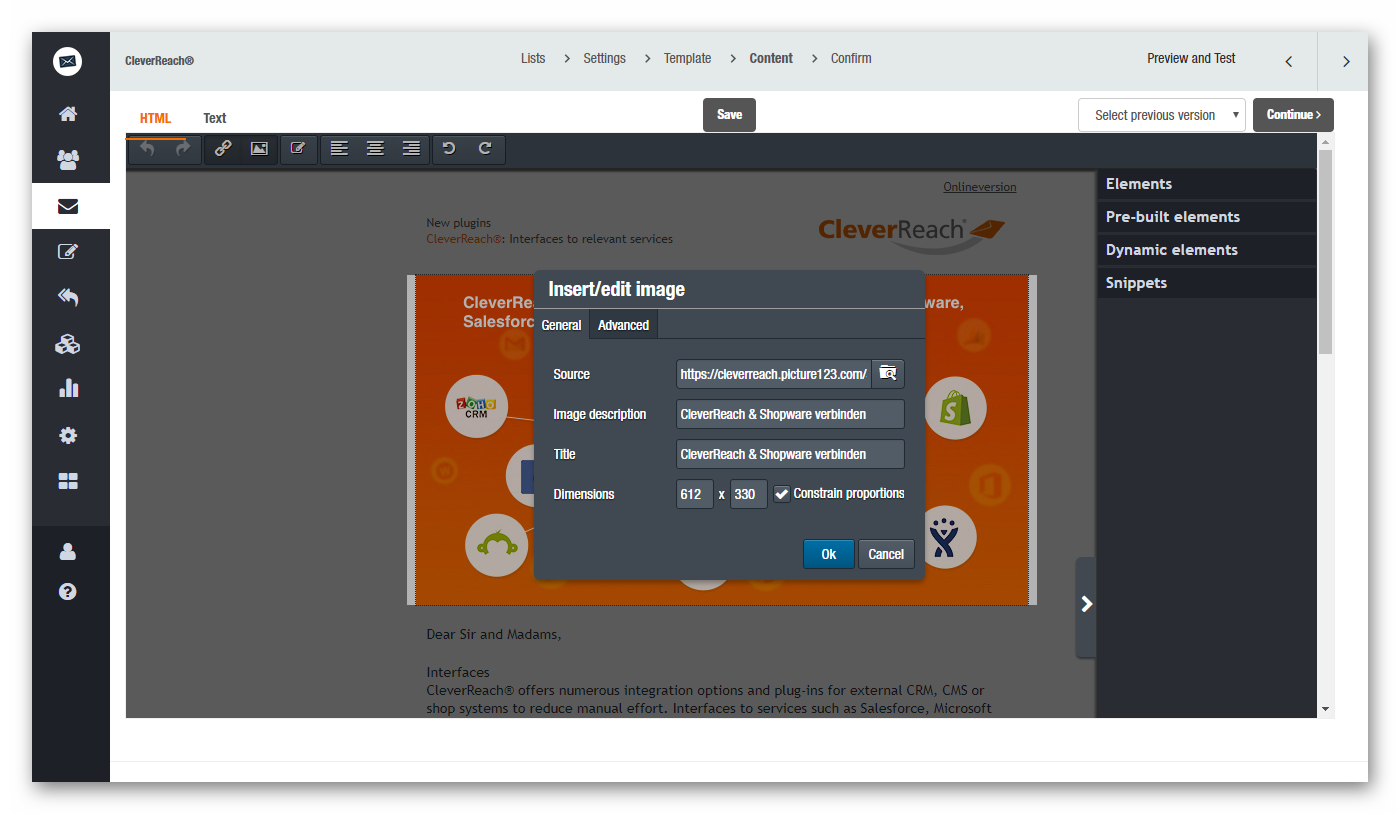Align text right in editor toolbar
This screenshot has height=814, width=1400.
click(411, 149)
